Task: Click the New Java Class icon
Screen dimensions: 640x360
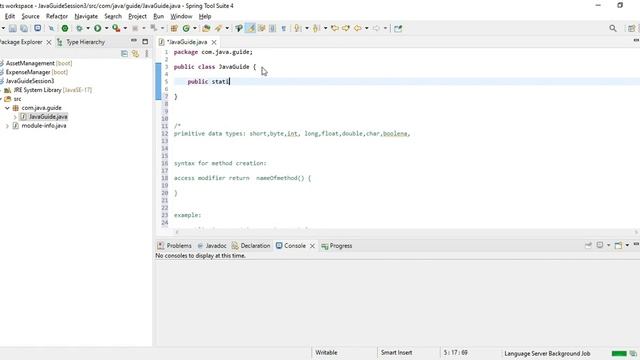Action: click(x=186, y=28)
